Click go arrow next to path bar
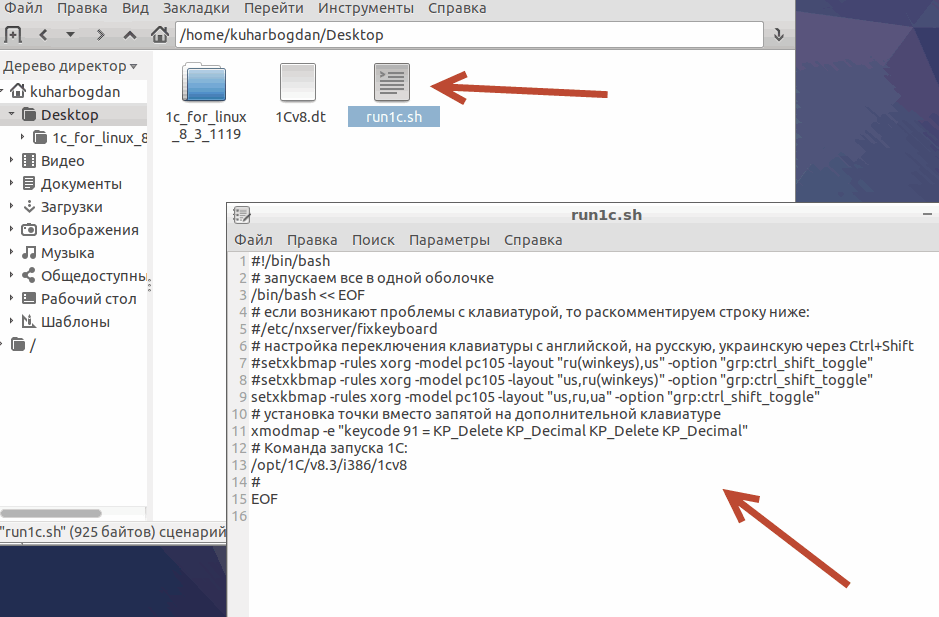 pyautogui.click(x=780, y=35)
